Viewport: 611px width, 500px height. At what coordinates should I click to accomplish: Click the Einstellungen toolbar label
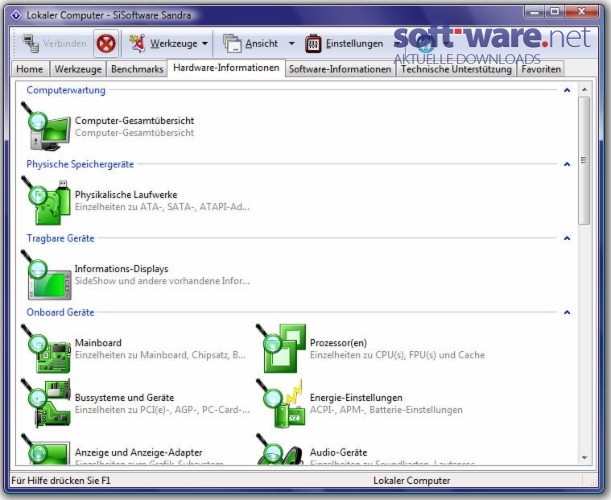tap(355, 43)
